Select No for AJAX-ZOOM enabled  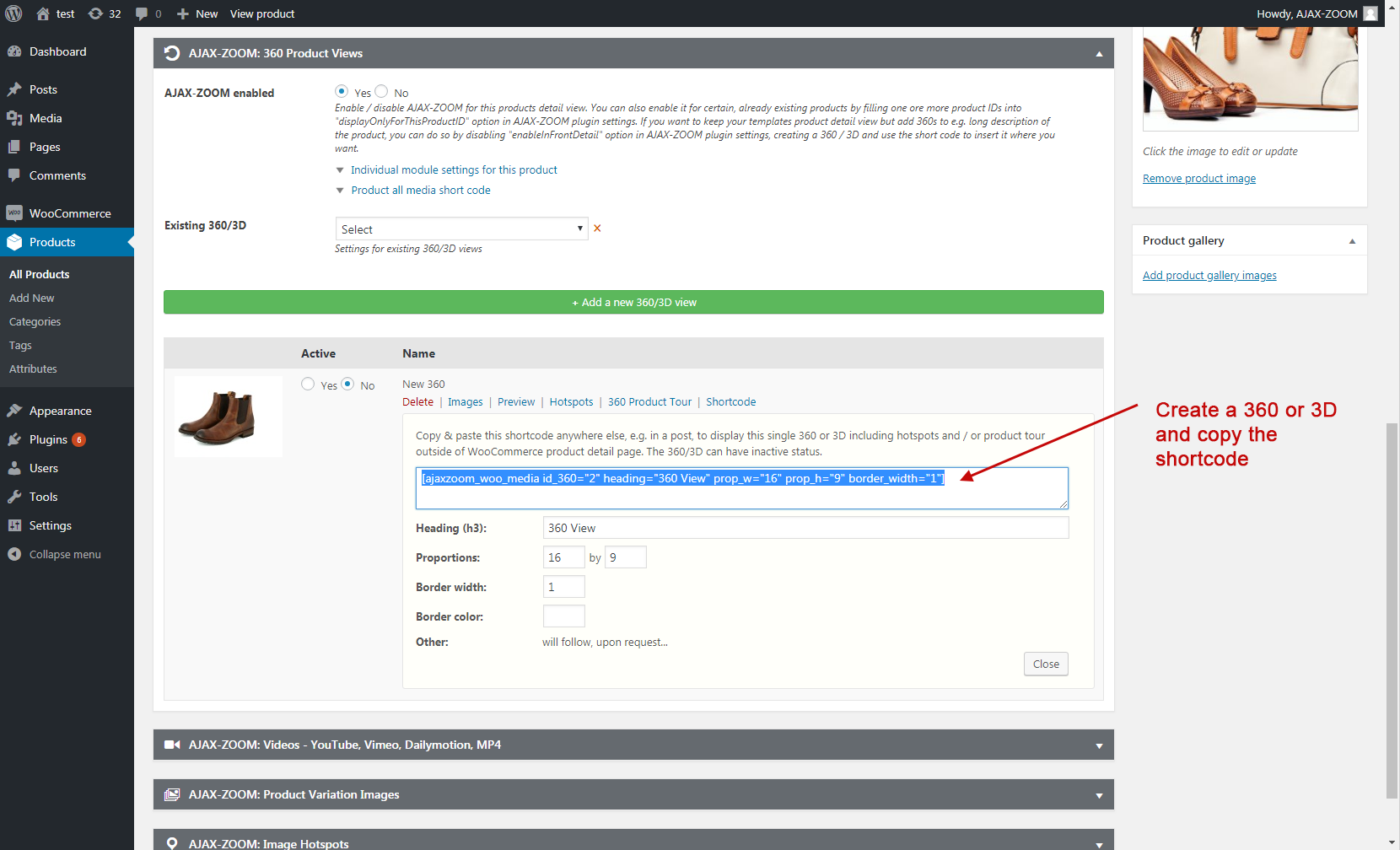pyautogui.click(x=381, y=91)
